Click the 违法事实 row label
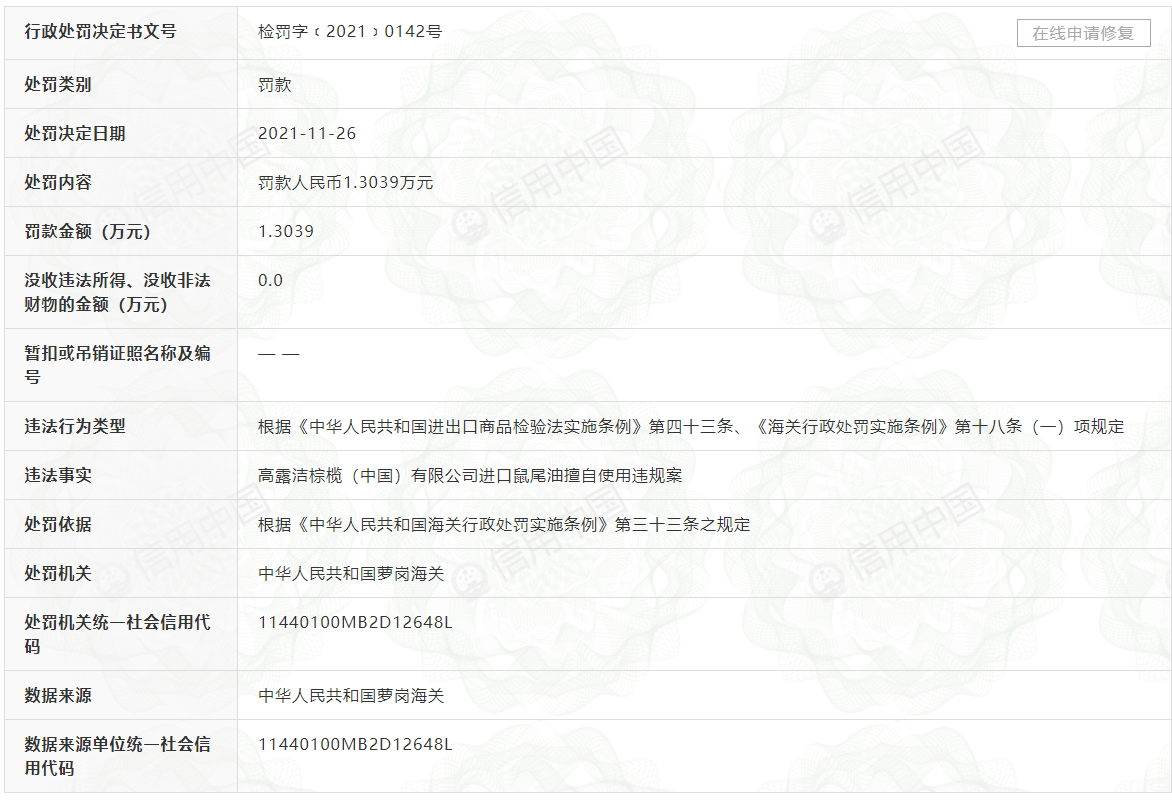1172x804 pixels. point(58,476)
